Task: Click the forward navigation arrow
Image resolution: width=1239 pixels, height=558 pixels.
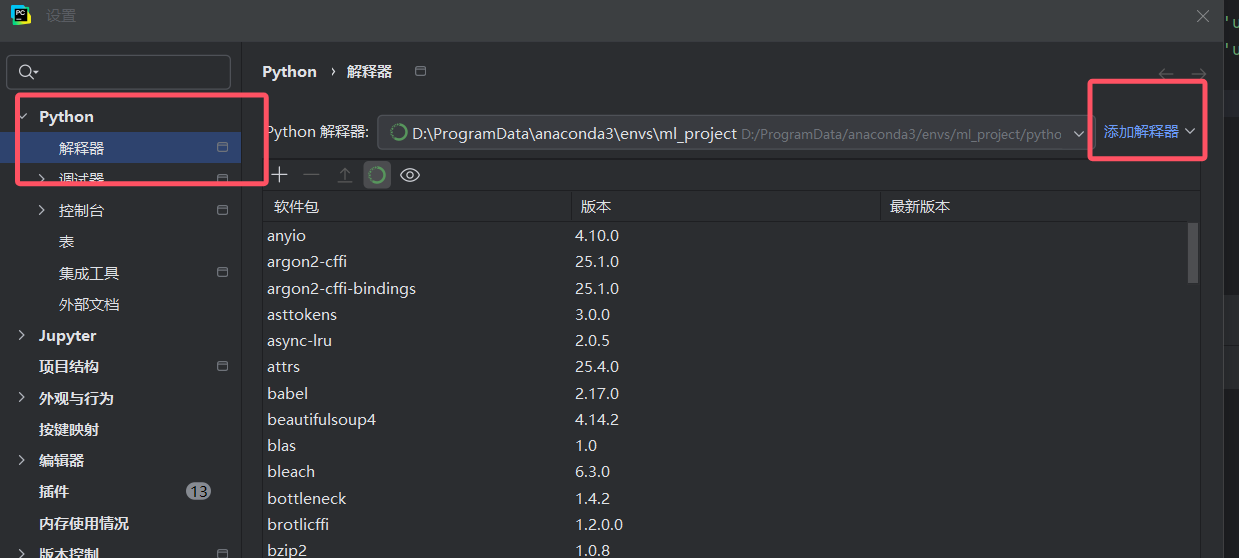Action: (1198, 73)
